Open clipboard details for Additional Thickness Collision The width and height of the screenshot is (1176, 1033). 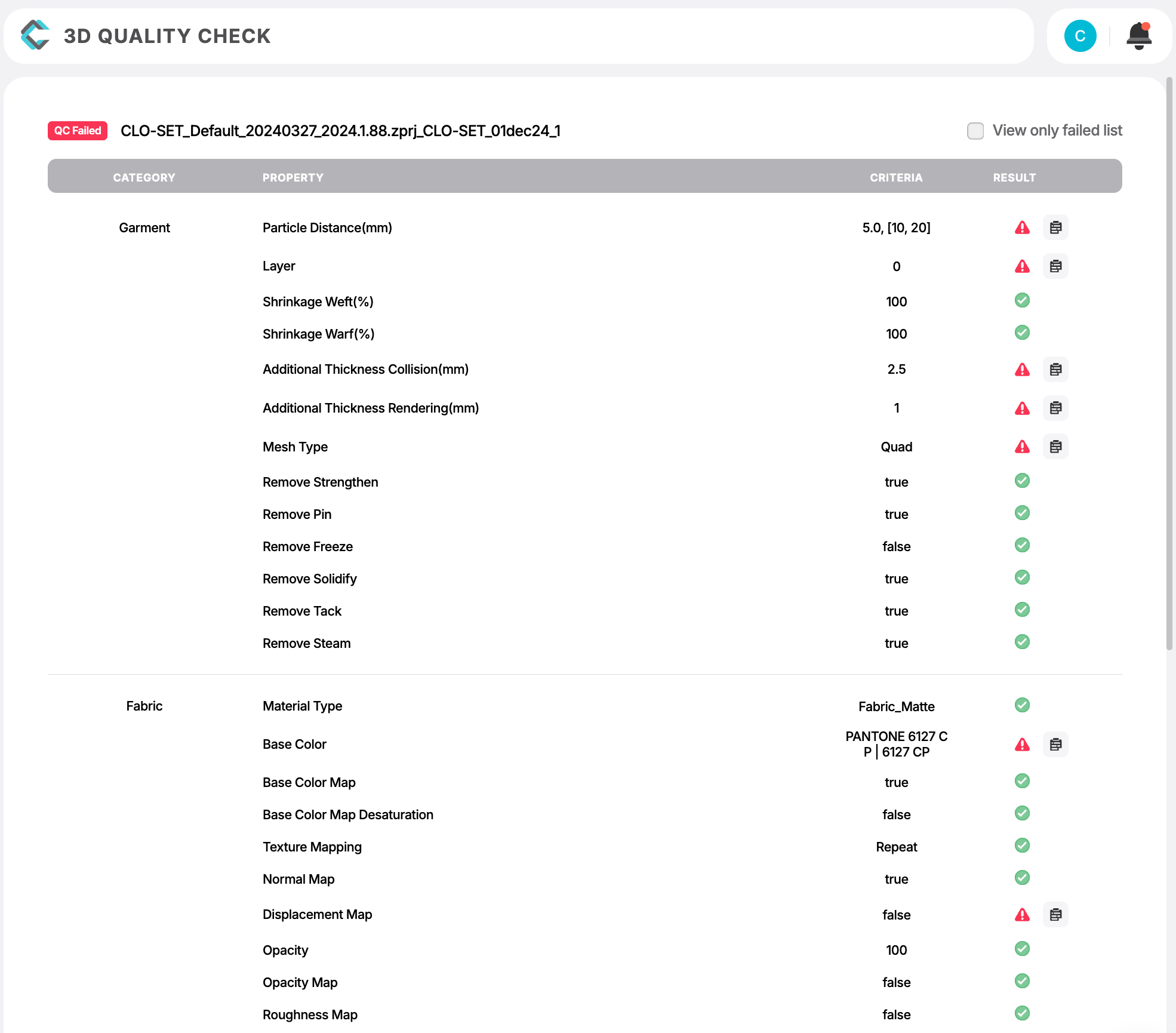[x=1055, y=369]
